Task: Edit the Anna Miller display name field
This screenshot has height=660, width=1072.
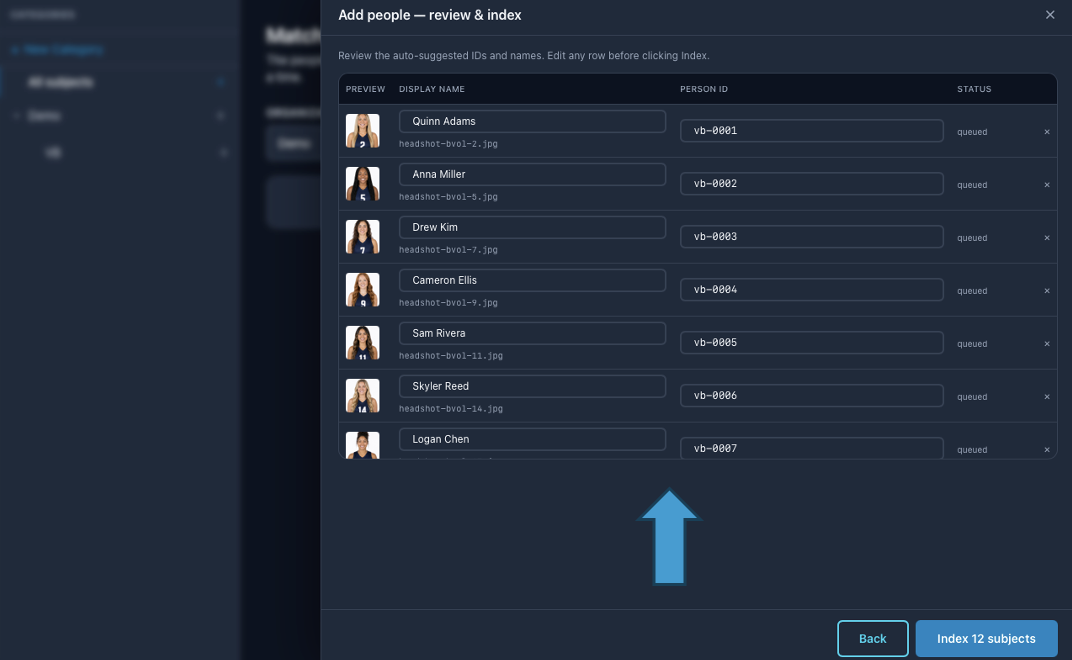Action: tap(532, 174)
